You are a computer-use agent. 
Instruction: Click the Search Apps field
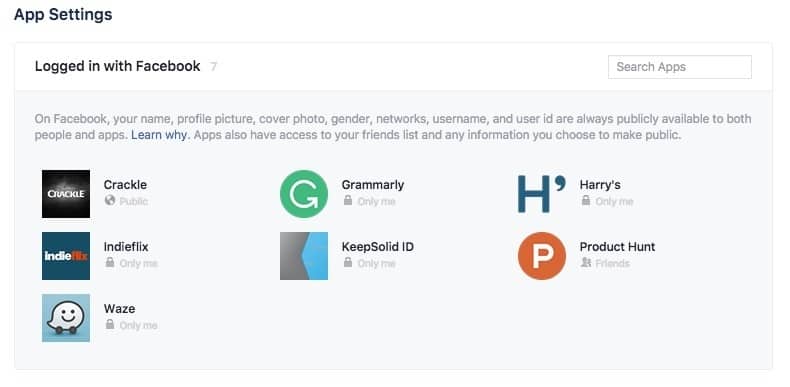(680, 67)
